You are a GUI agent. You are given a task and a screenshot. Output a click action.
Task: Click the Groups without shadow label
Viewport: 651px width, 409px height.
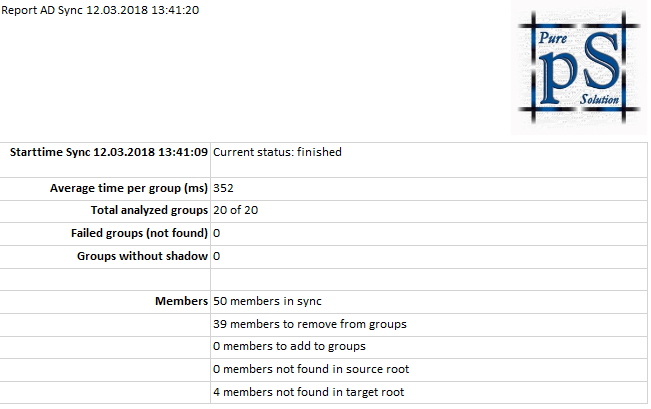point(142,256)
